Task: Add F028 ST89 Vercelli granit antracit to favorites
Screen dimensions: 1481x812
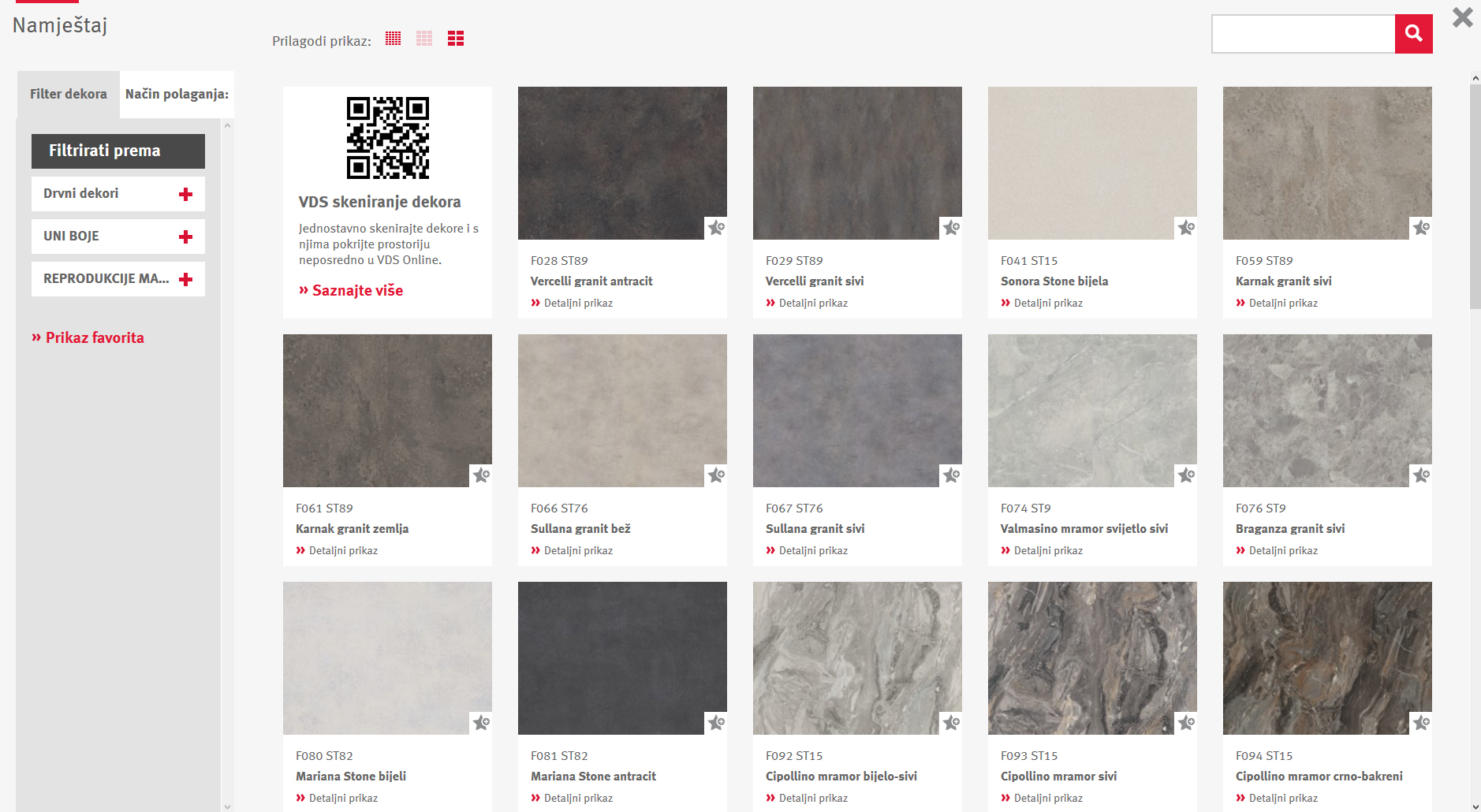Action: 715,228
